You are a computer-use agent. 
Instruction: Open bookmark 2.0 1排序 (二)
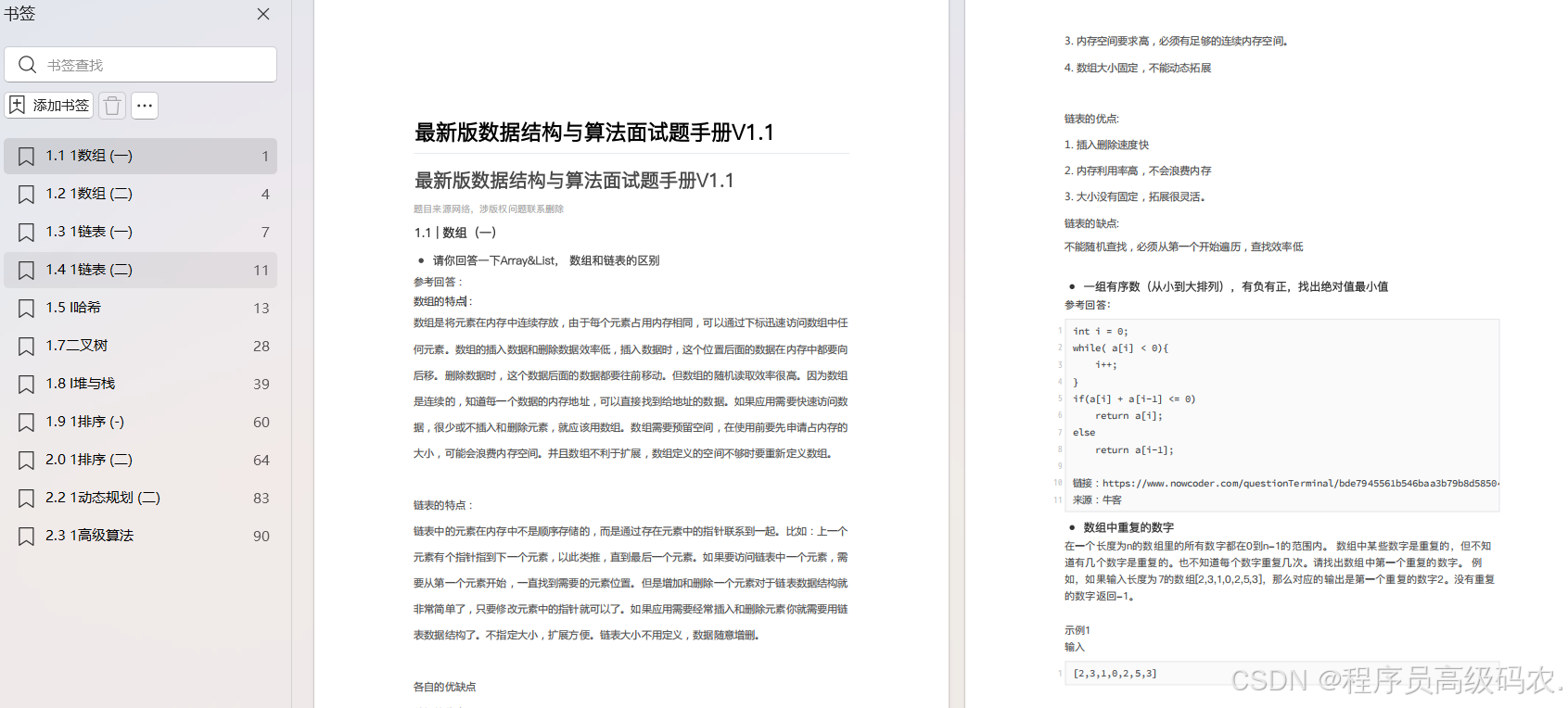141,460
